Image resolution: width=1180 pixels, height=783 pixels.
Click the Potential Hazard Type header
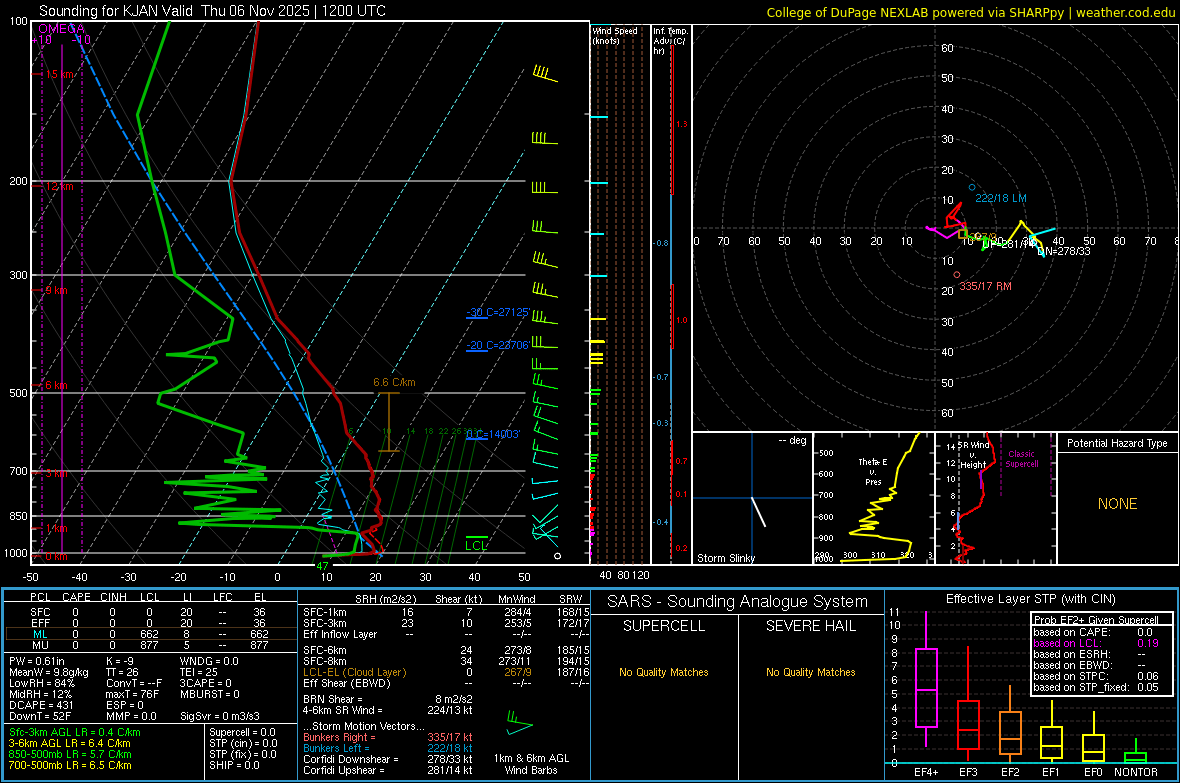1117,443
